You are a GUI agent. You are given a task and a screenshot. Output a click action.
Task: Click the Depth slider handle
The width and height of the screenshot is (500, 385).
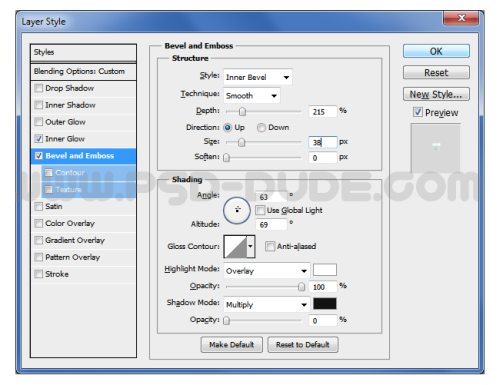pos(242,111)
